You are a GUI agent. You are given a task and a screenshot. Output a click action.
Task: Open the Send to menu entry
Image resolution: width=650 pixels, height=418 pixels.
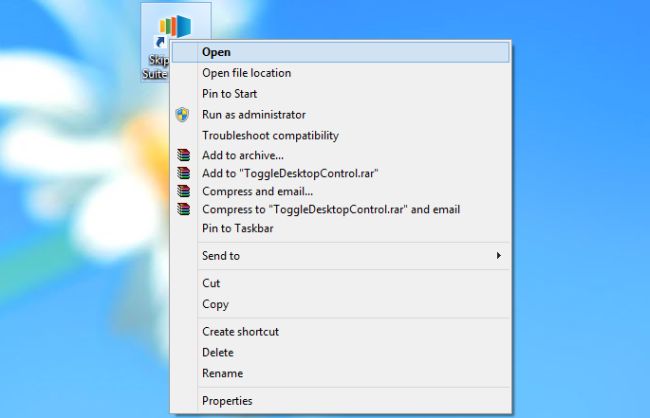(341, 256)
